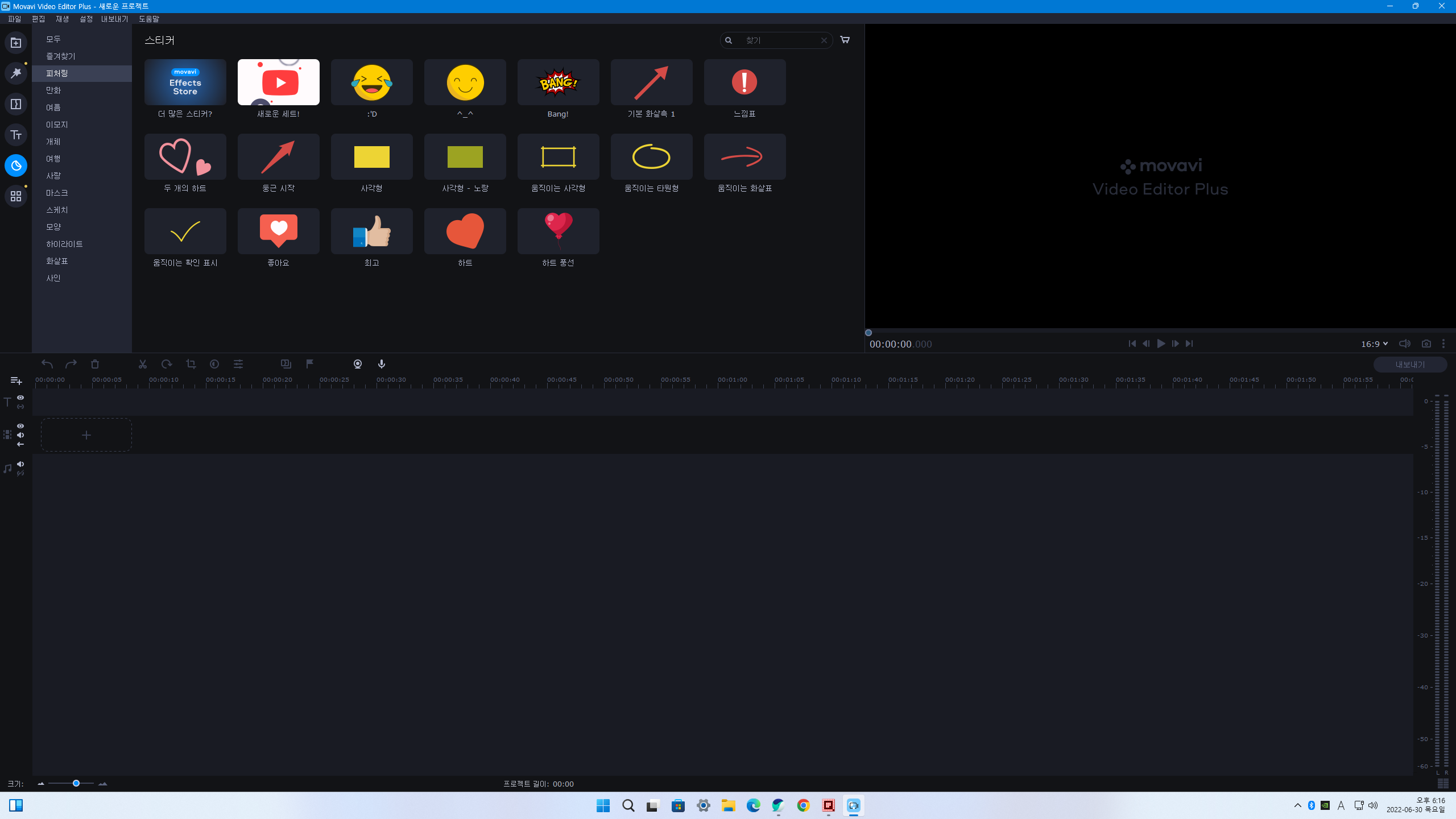Toggle video track visibility eye

tap(20, 426)
